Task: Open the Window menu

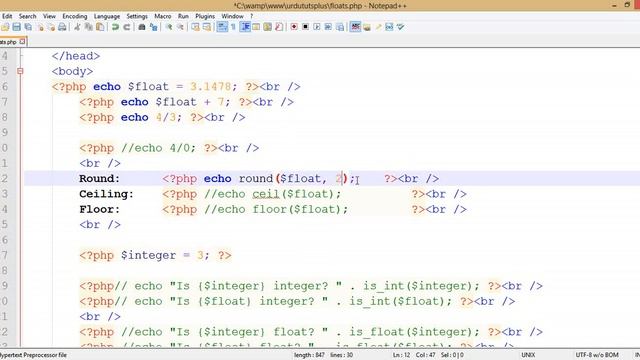Action: click(x=232, y=16)
